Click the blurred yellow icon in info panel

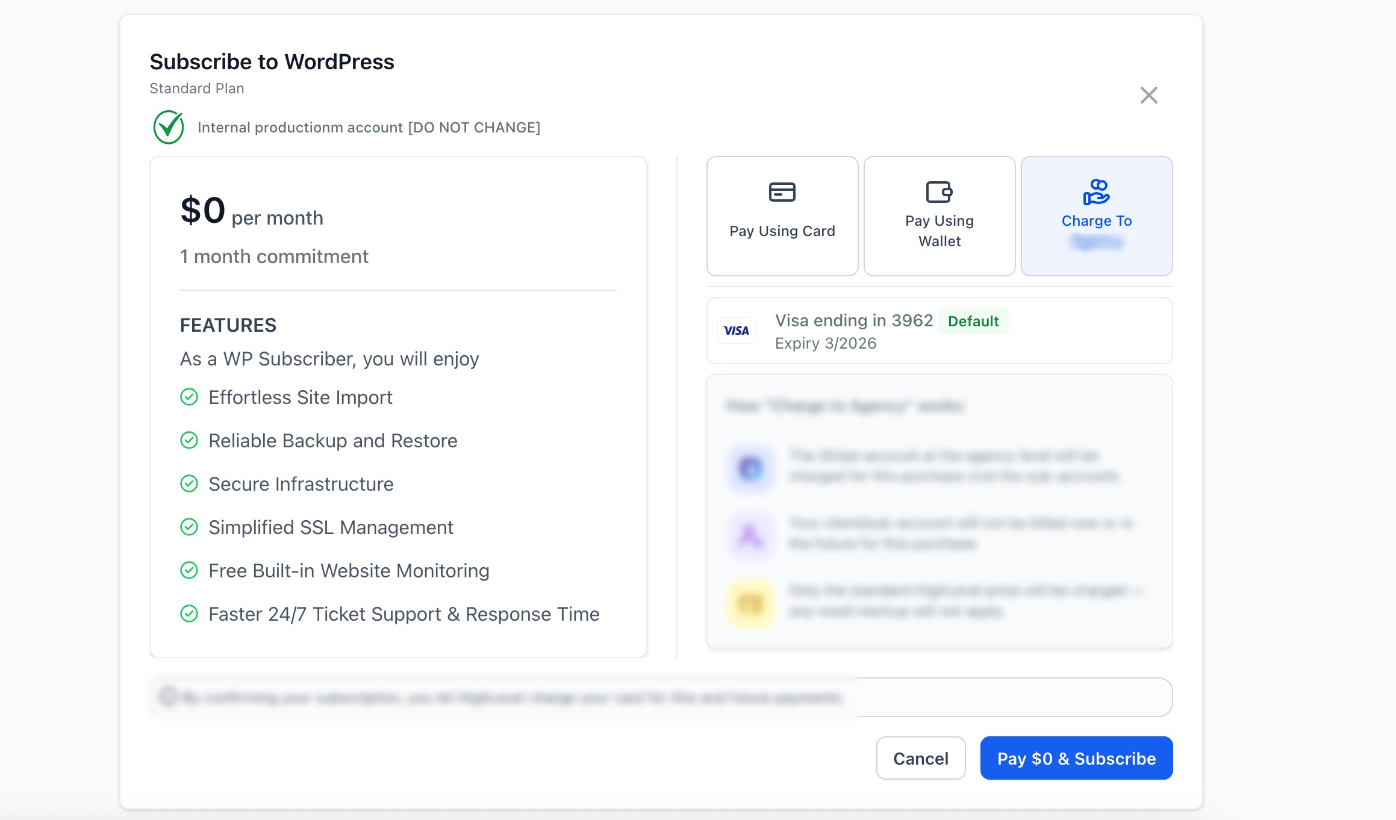tap(750, 603)
